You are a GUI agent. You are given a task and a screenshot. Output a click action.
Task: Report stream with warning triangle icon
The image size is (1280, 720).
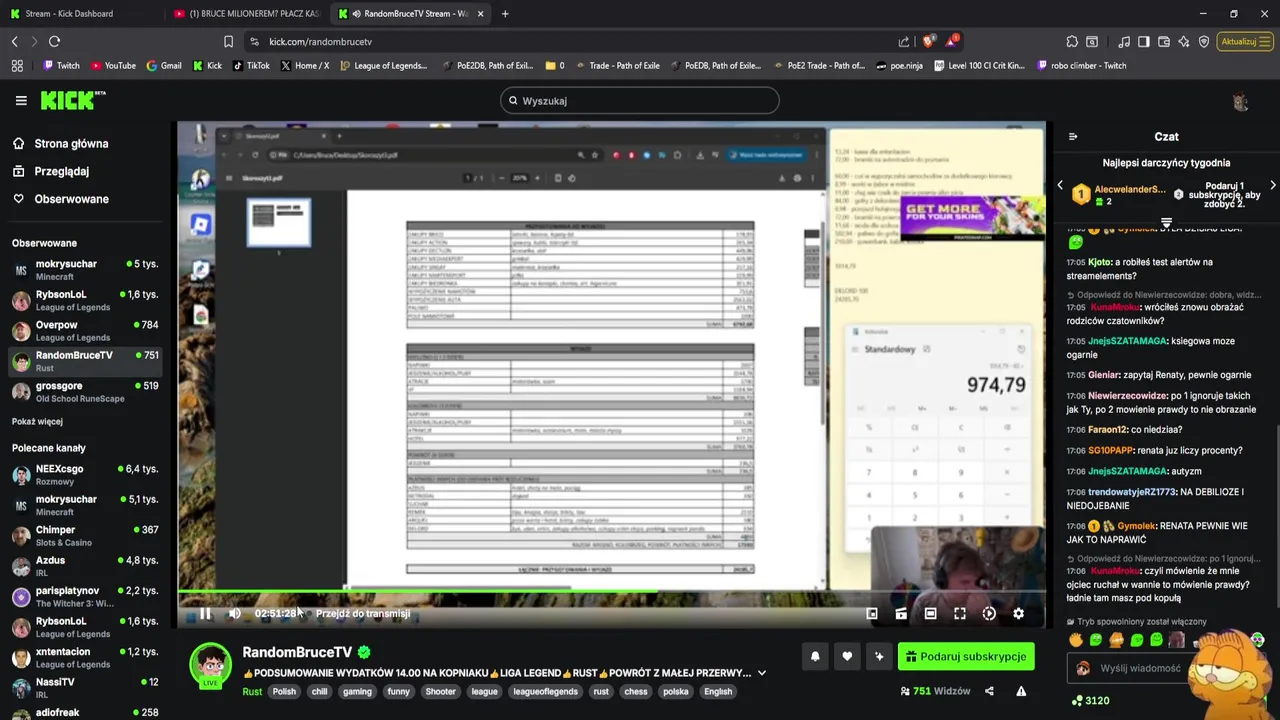click(1021, 691)
